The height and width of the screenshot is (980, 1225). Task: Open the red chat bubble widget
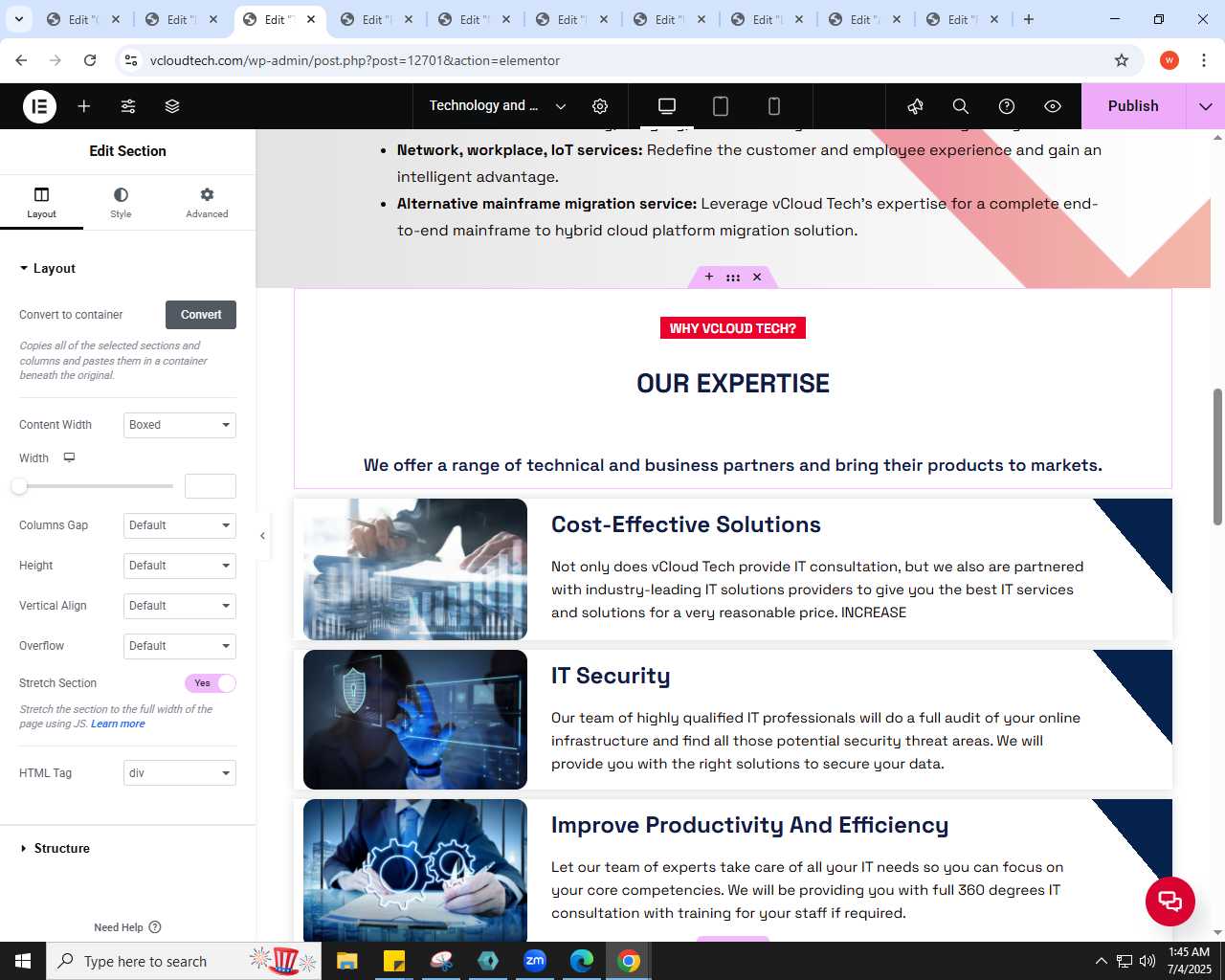click(x=1170, y=901)
